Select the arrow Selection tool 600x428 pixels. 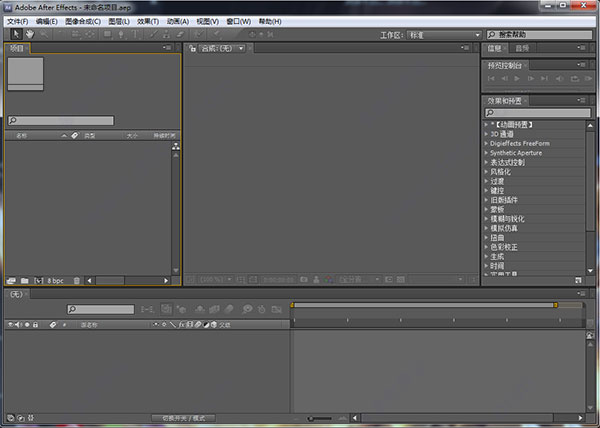click(x=16, y=34)
